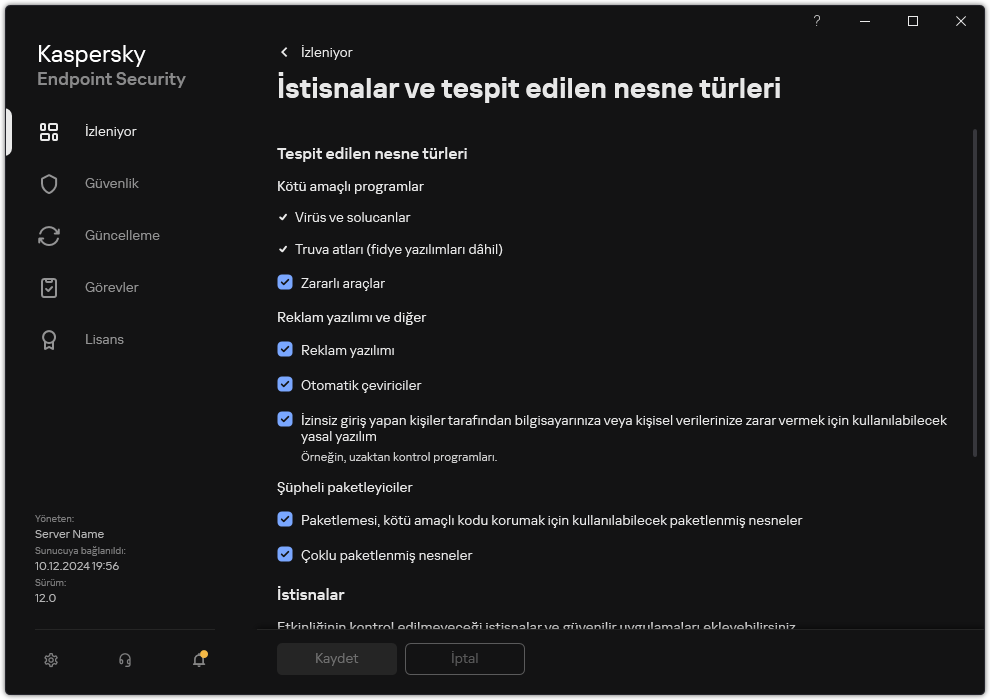Cancel changes with the İptal button

coord(464,659)
